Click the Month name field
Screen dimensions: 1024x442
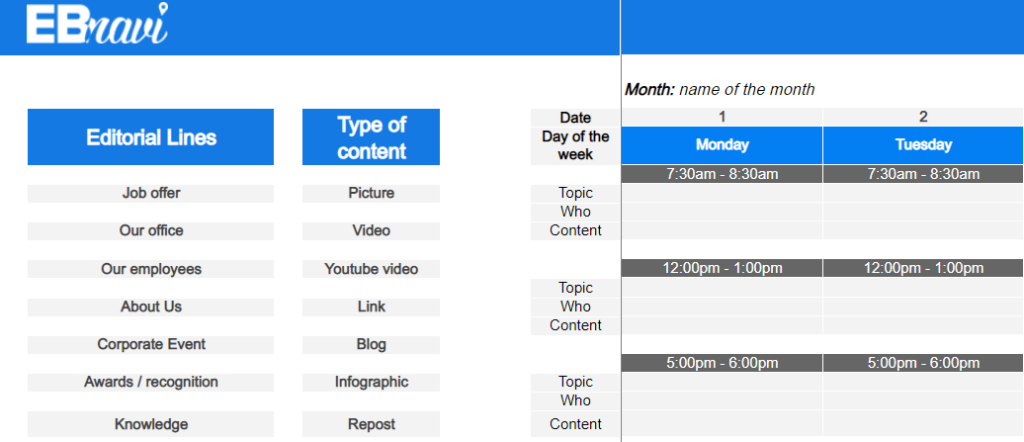tap(746, 90)
